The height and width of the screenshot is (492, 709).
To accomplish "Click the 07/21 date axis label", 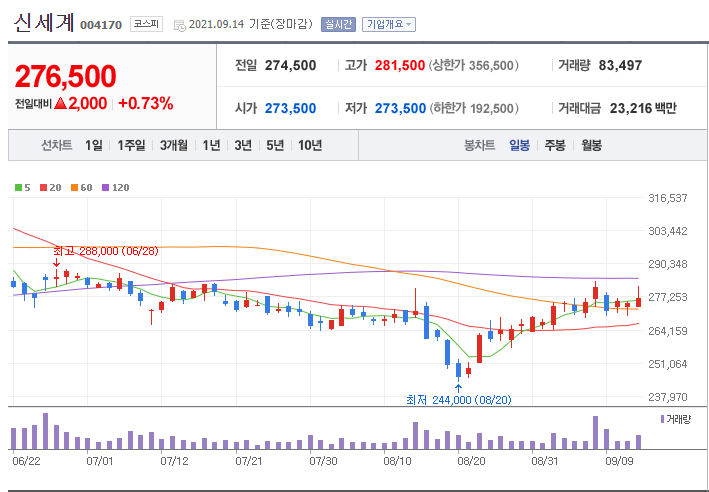I will [x=249, y=461].
